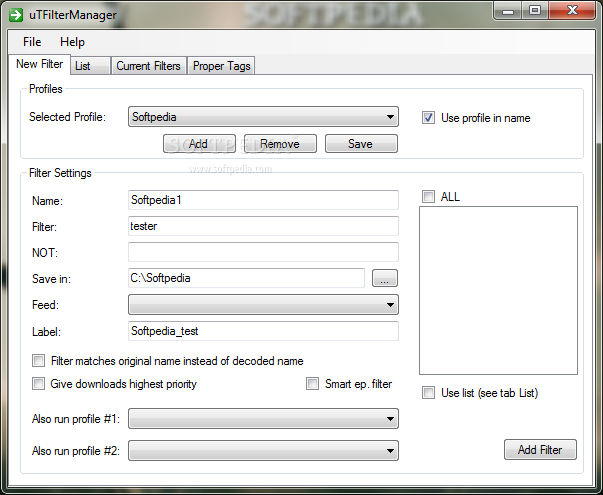Click the Add Filter button
This screenshot has width=603, height=495.
(x=540, y=450)
